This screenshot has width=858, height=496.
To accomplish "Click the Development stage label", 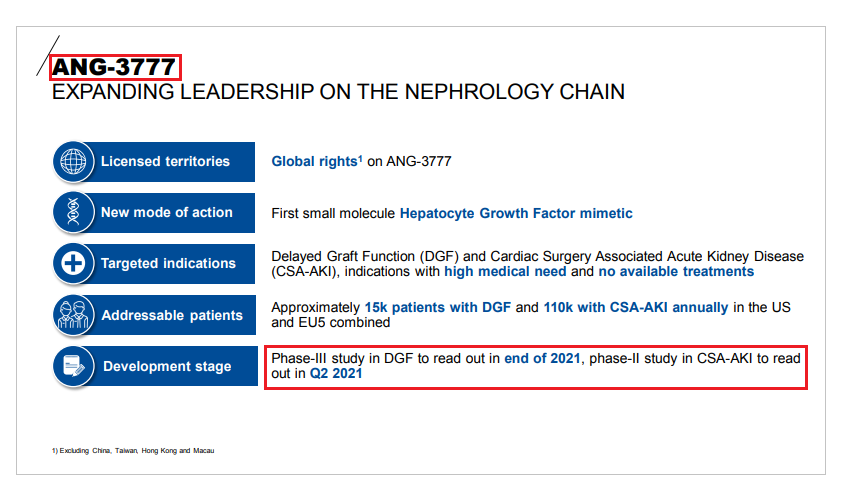I will click(x=167, y=367).
